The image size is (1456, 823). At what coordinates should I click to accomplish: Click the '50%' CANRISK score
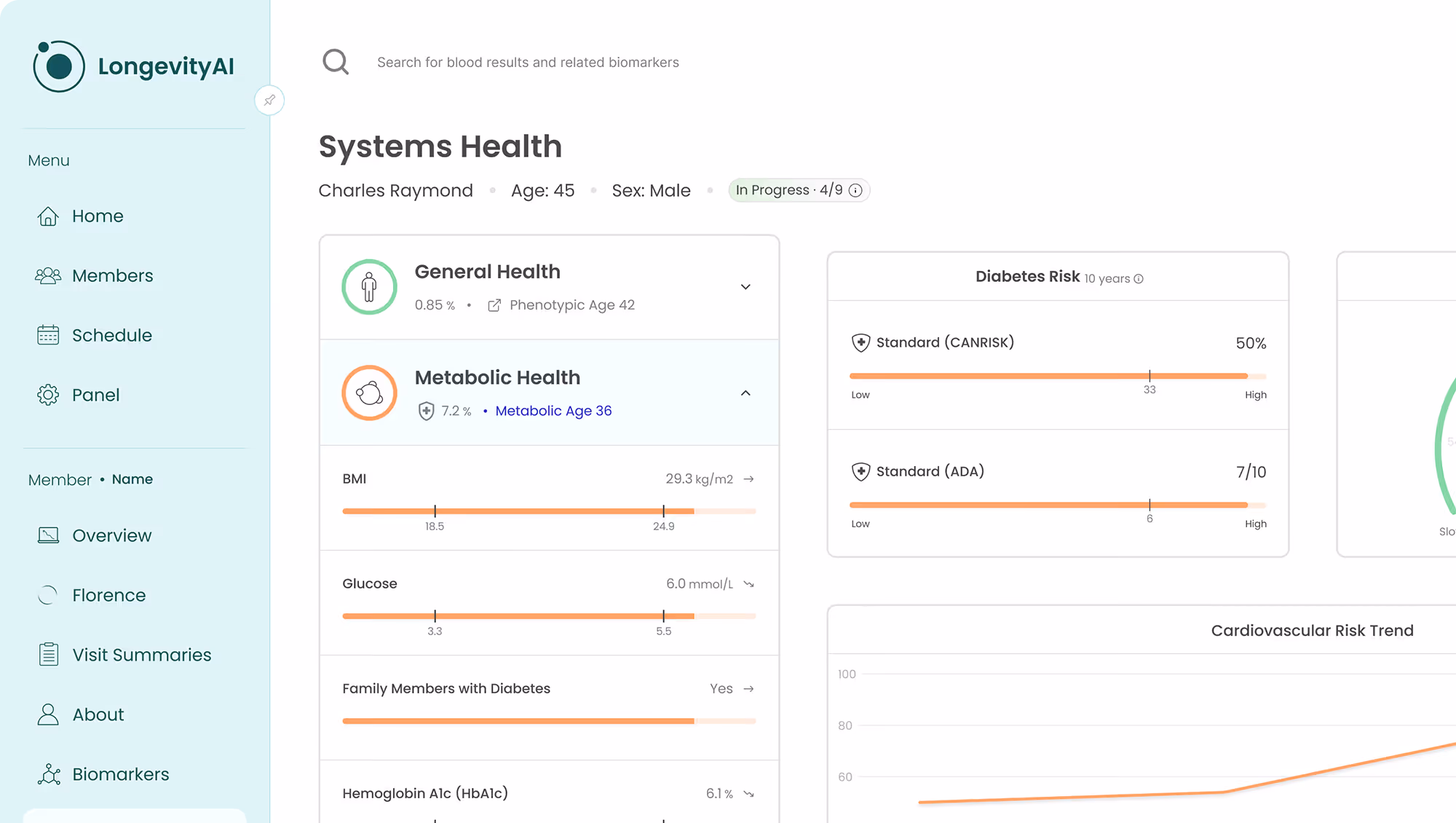pyautogui.click(x=1251, y=343)
